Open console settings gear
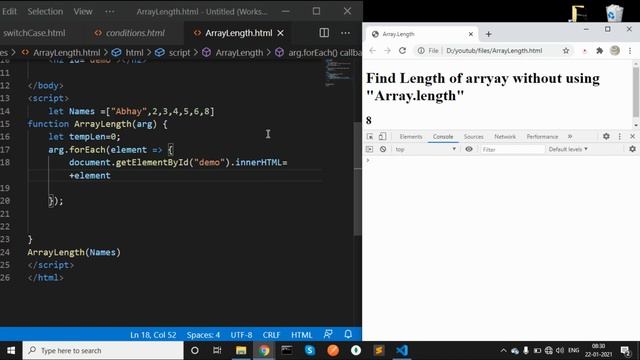Viewport: 640px width, 360px height. [x=632, y=149]
